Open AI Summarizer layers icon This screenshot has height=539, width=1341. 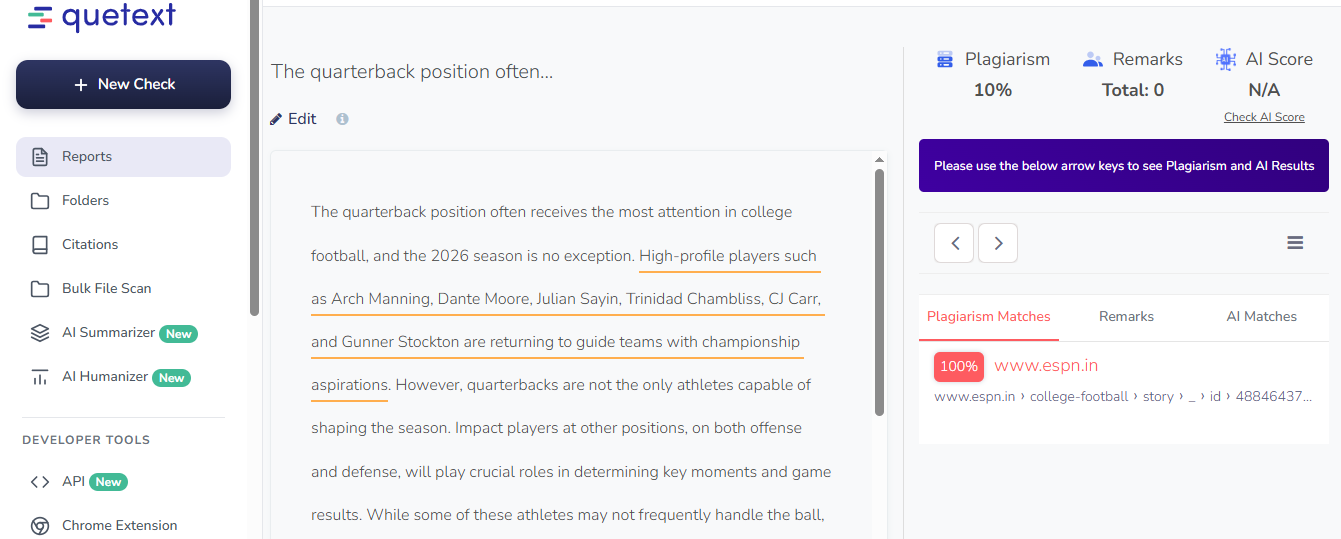coord(40,333)
